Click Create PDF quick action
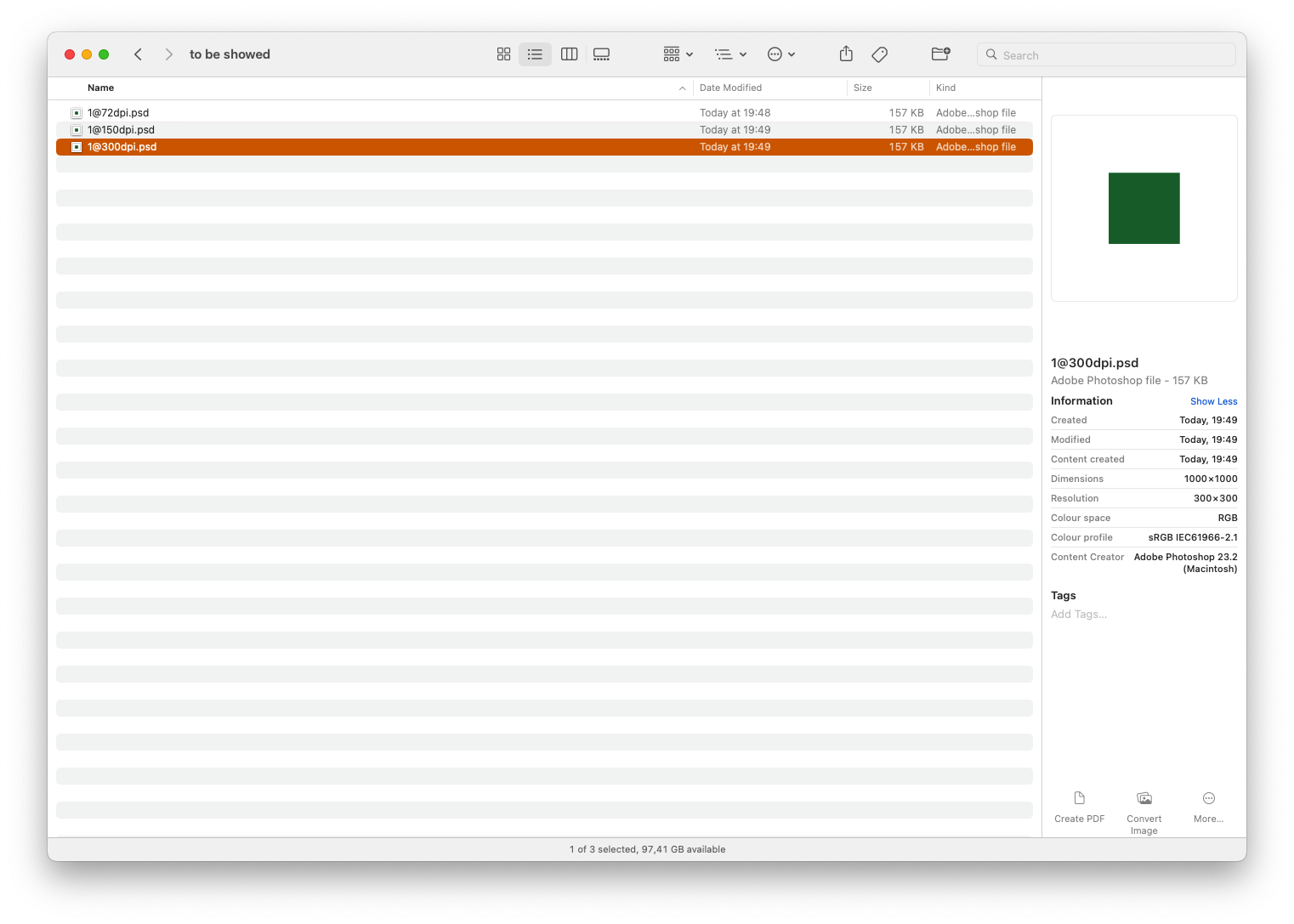This screenshot has height=924, width=1294. (x=1079, y=808)
